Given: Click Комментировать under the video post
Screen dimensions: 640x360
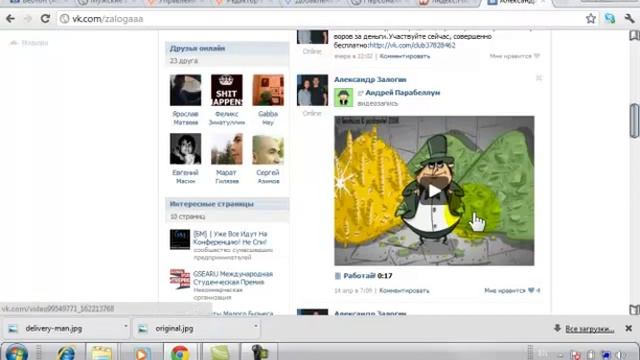Looking at the screenshot, I should click(404, 291).
